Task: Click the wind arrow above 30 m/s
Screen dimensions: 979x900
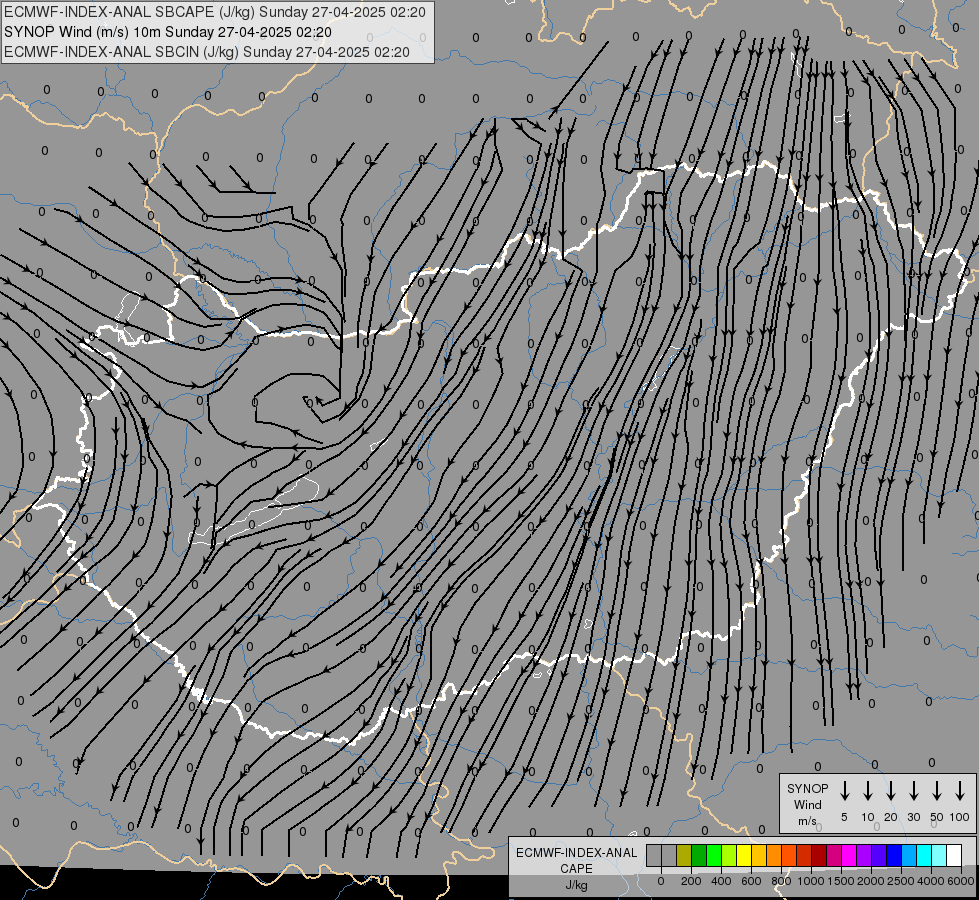Action: tap(914, 791)
